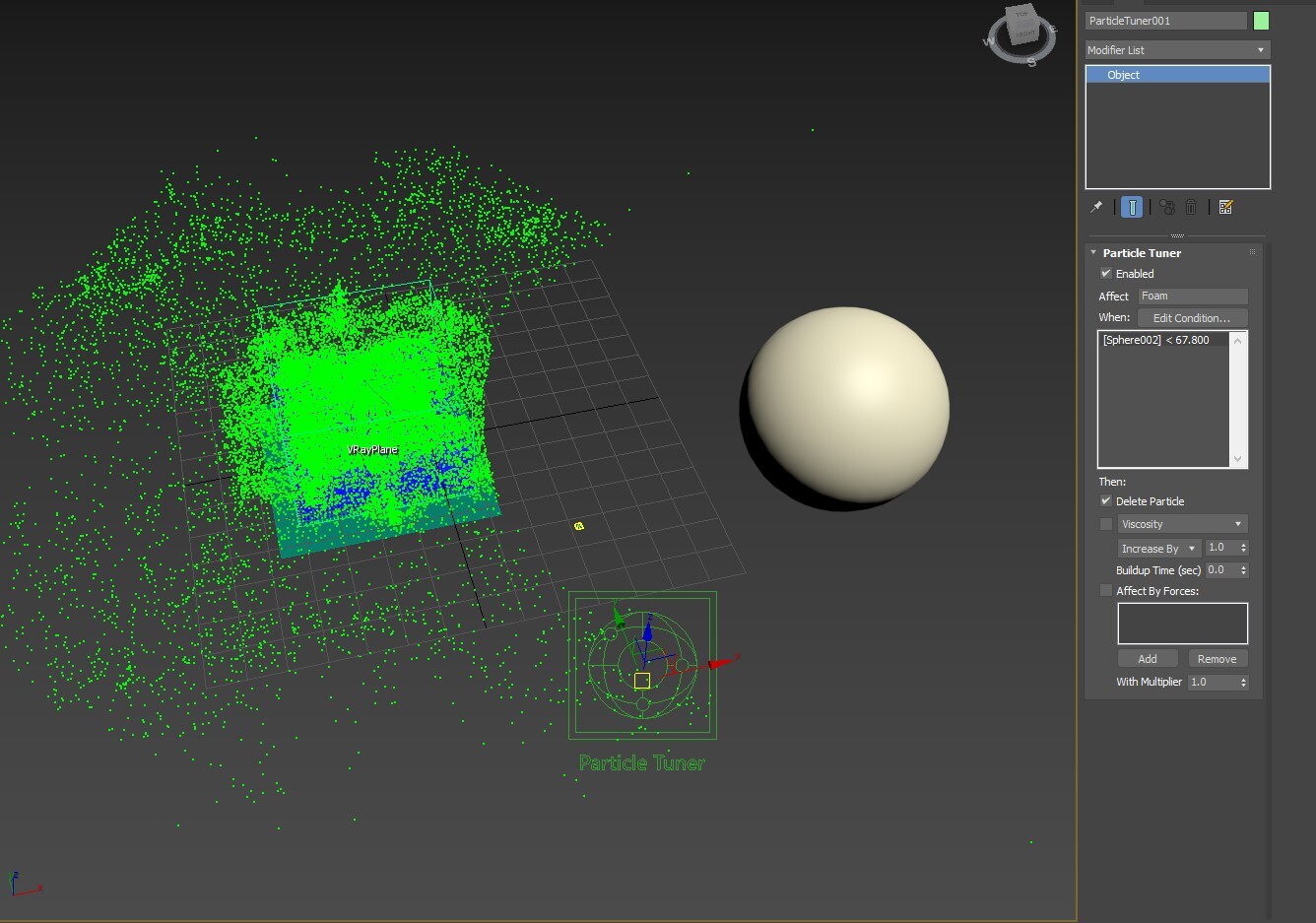The width and height of the screenshot is (1316, 923).
Task: Enable the Viscosity action checkbox
Action: (x=1106, y=524)
